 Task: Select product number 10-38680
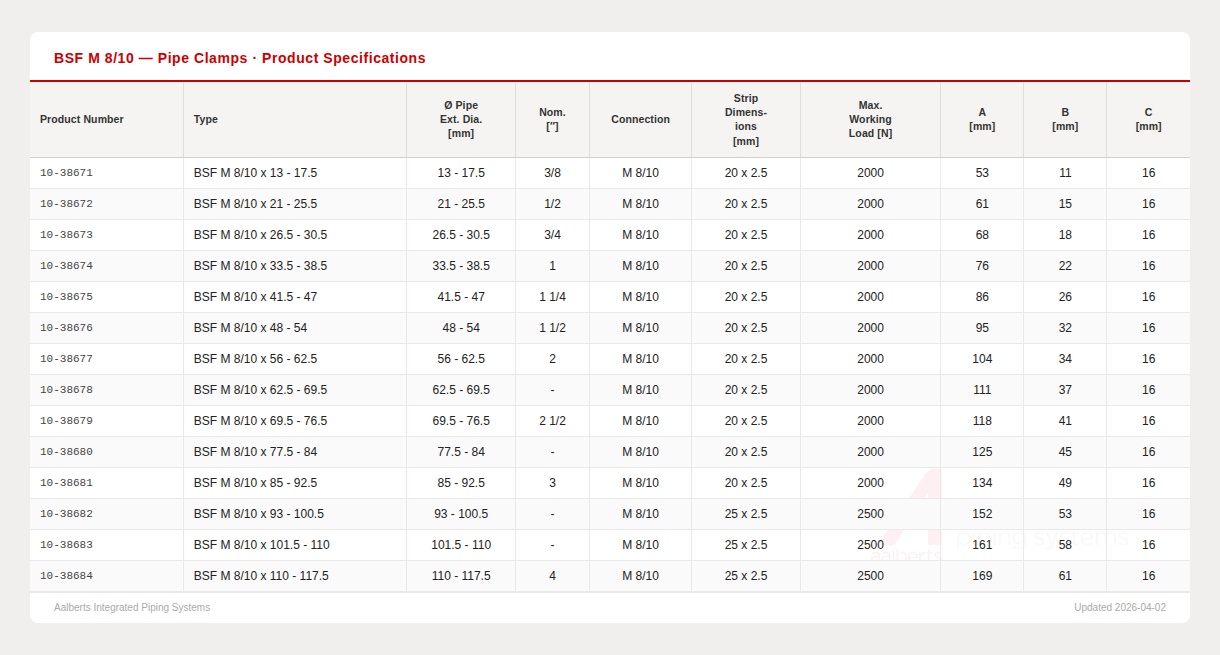(x=66, y=452)
